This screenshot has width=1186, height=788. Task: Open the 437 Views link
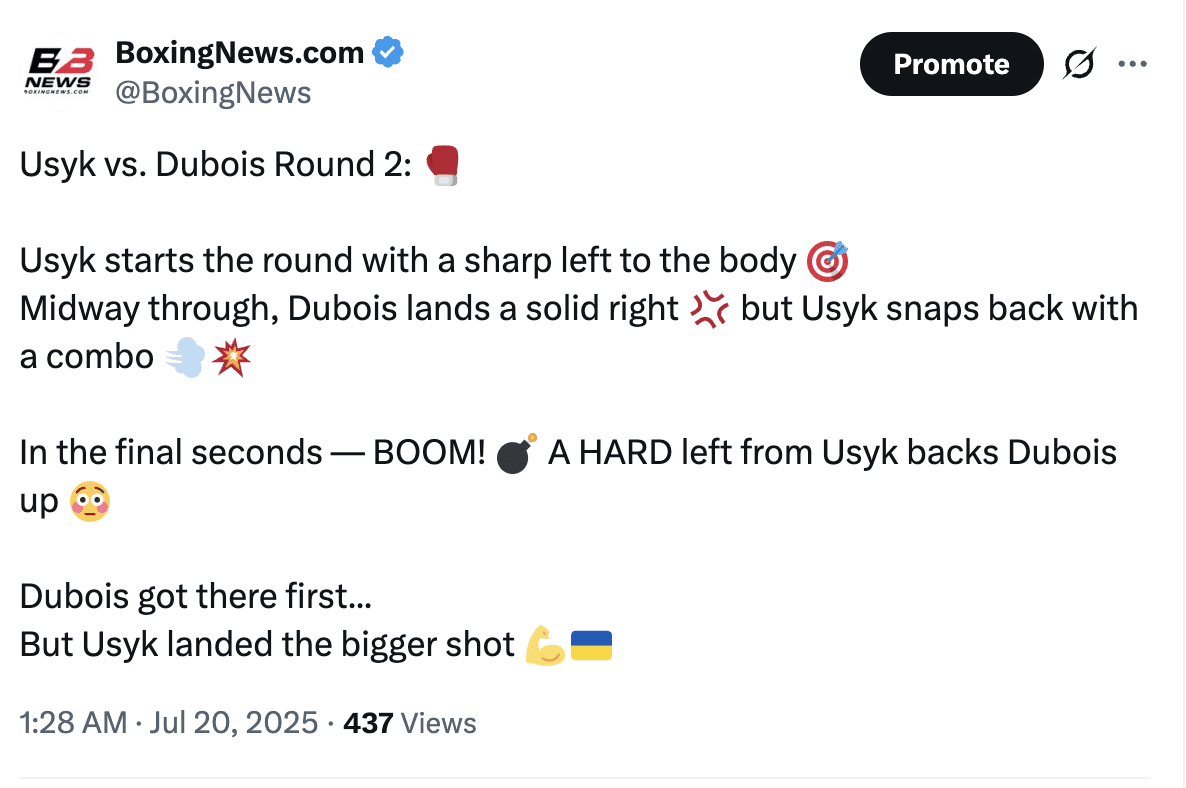click(411, 722)
